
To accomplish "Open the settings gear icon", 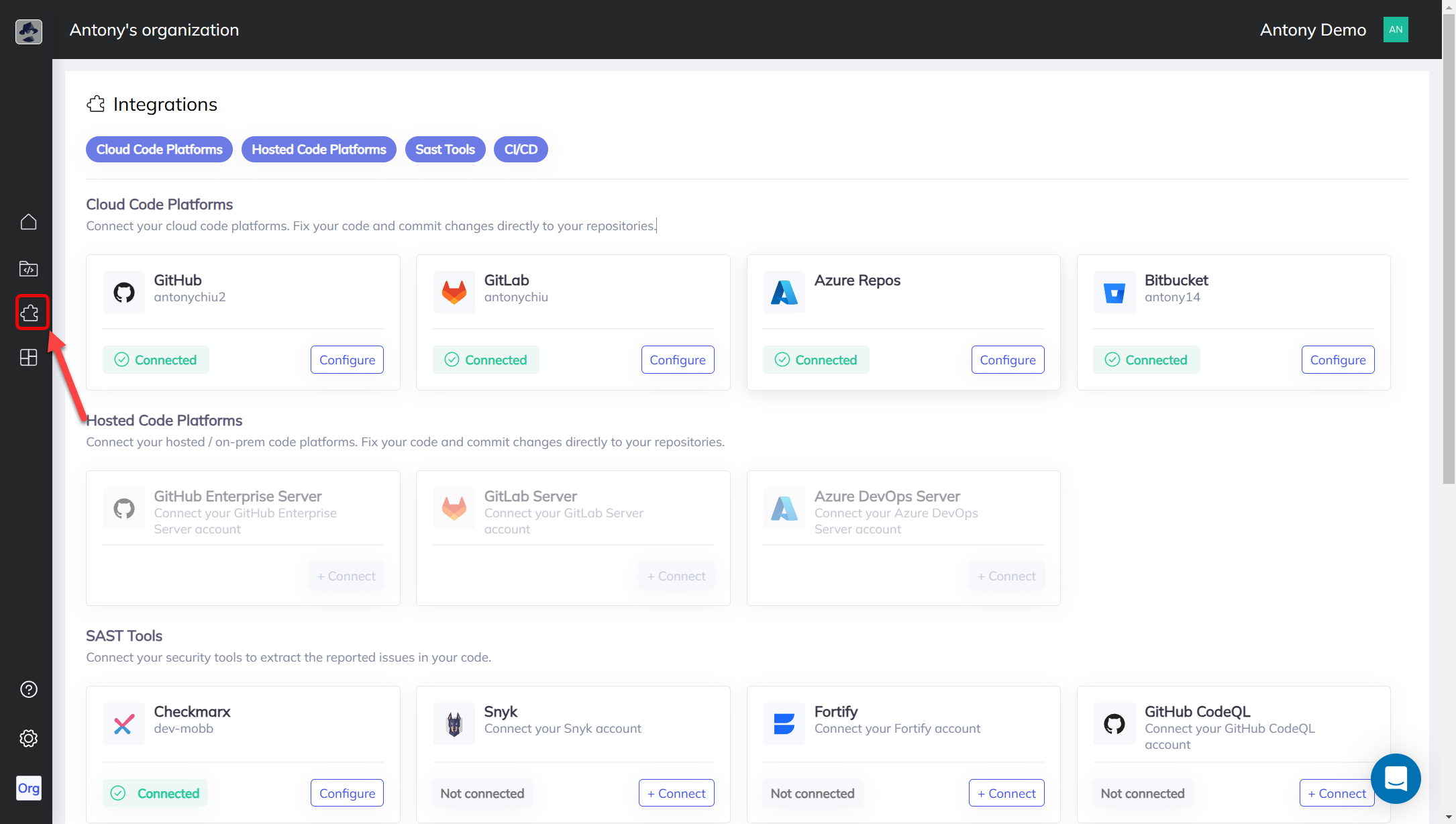I will coord(28,738).
